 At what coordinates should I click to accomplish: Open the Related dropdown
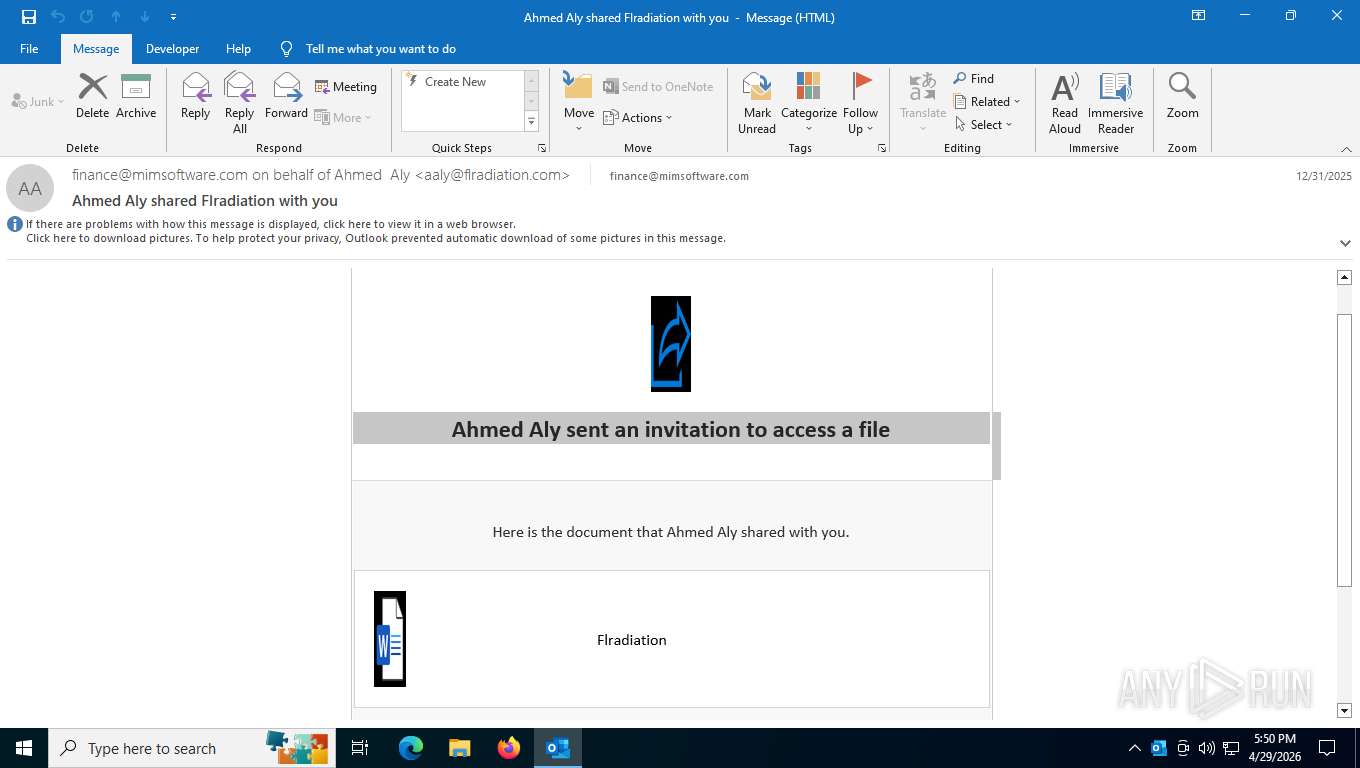pos(987,101)
